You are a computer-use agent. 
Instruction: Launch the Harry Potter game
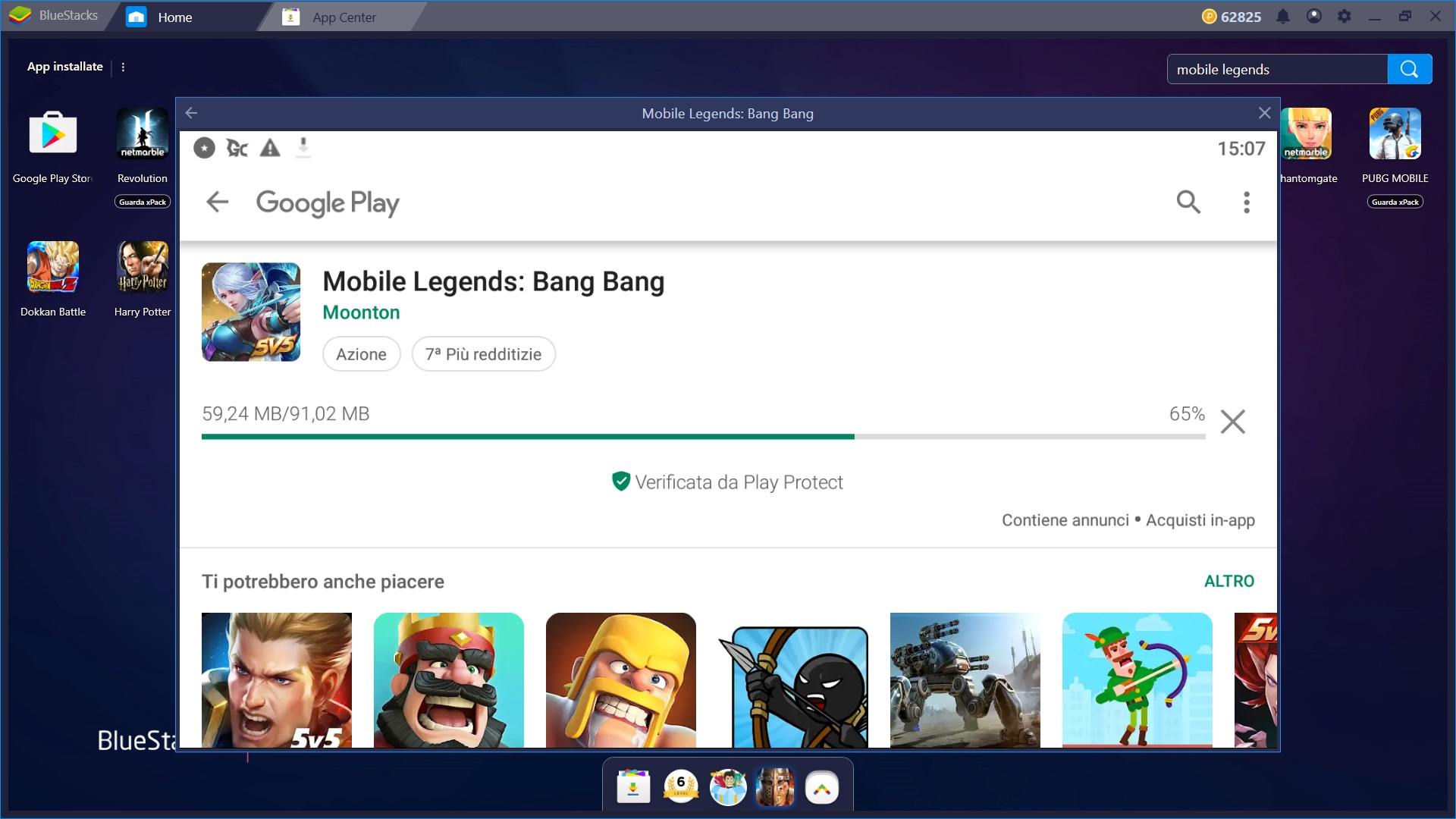(143, 268)
